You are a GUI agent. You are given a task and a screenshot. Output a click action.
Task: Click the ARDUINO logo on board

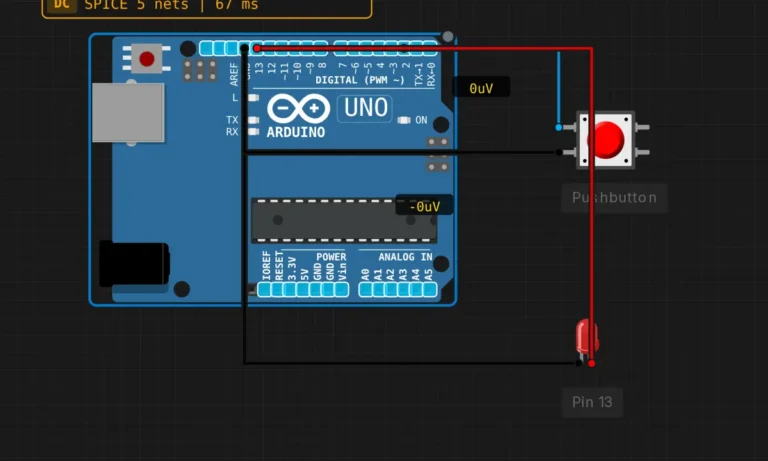[x=298, y=116]
